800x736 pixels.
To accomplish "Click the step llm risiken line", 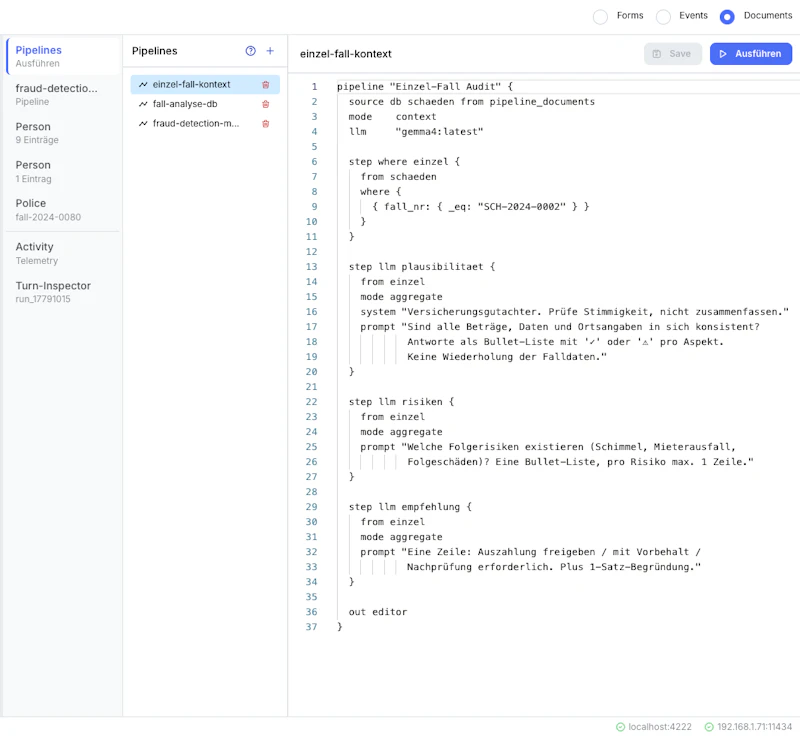I will [x=401, y=402].
